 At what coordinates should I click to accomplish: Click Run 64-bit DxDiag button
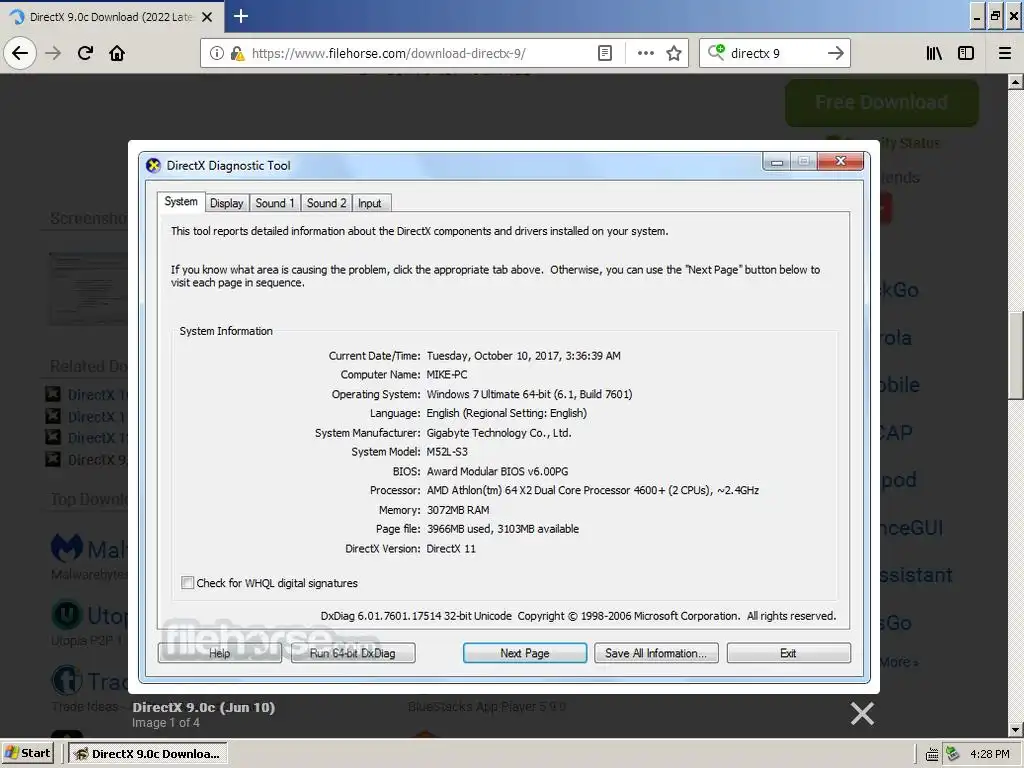pyautogui.click(x=353, y=653)
